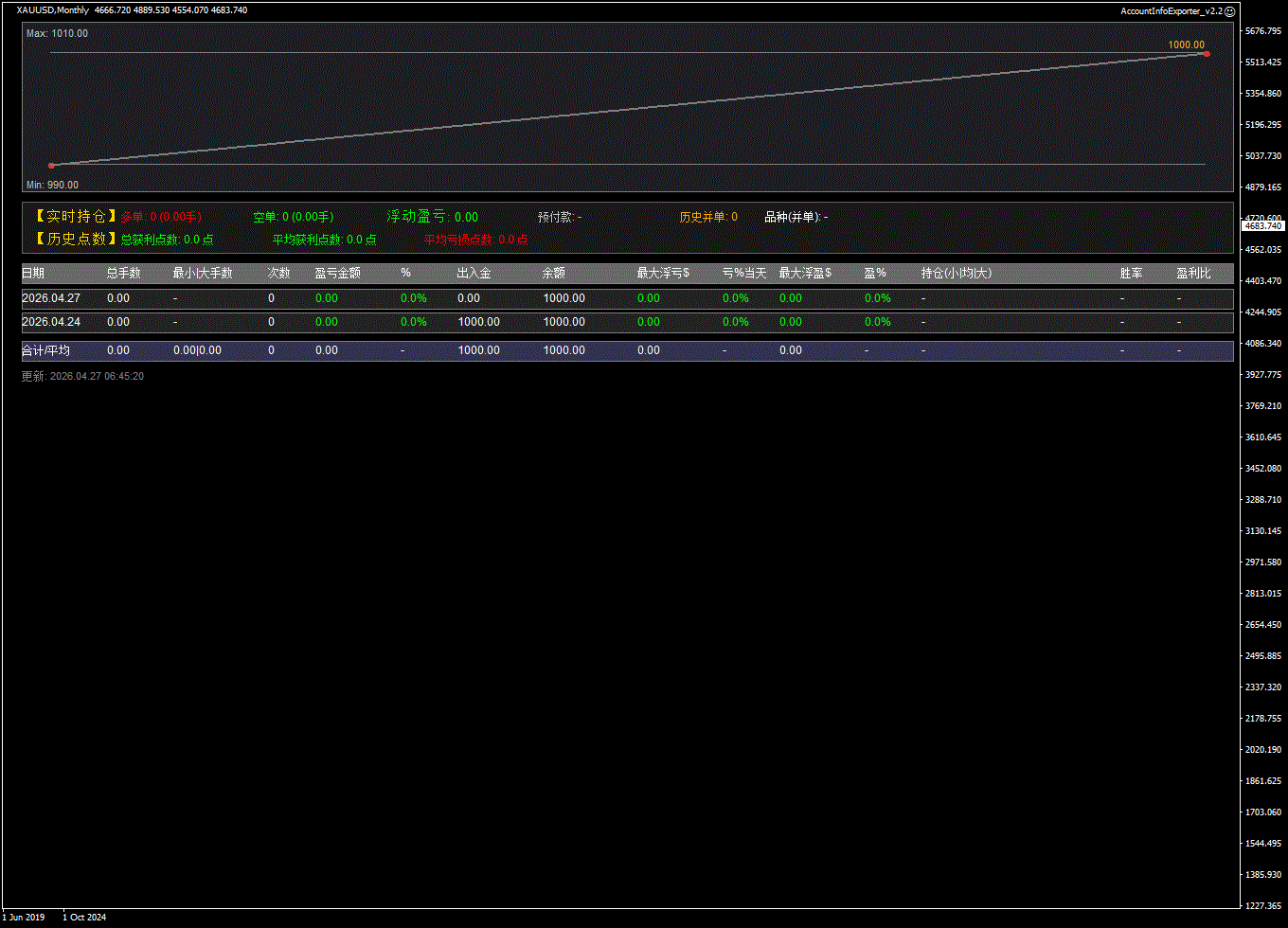Click the 盈亏金额 column header
Image resolution: width=1288 pixels, height=928 pixels.
click(337, 274)
